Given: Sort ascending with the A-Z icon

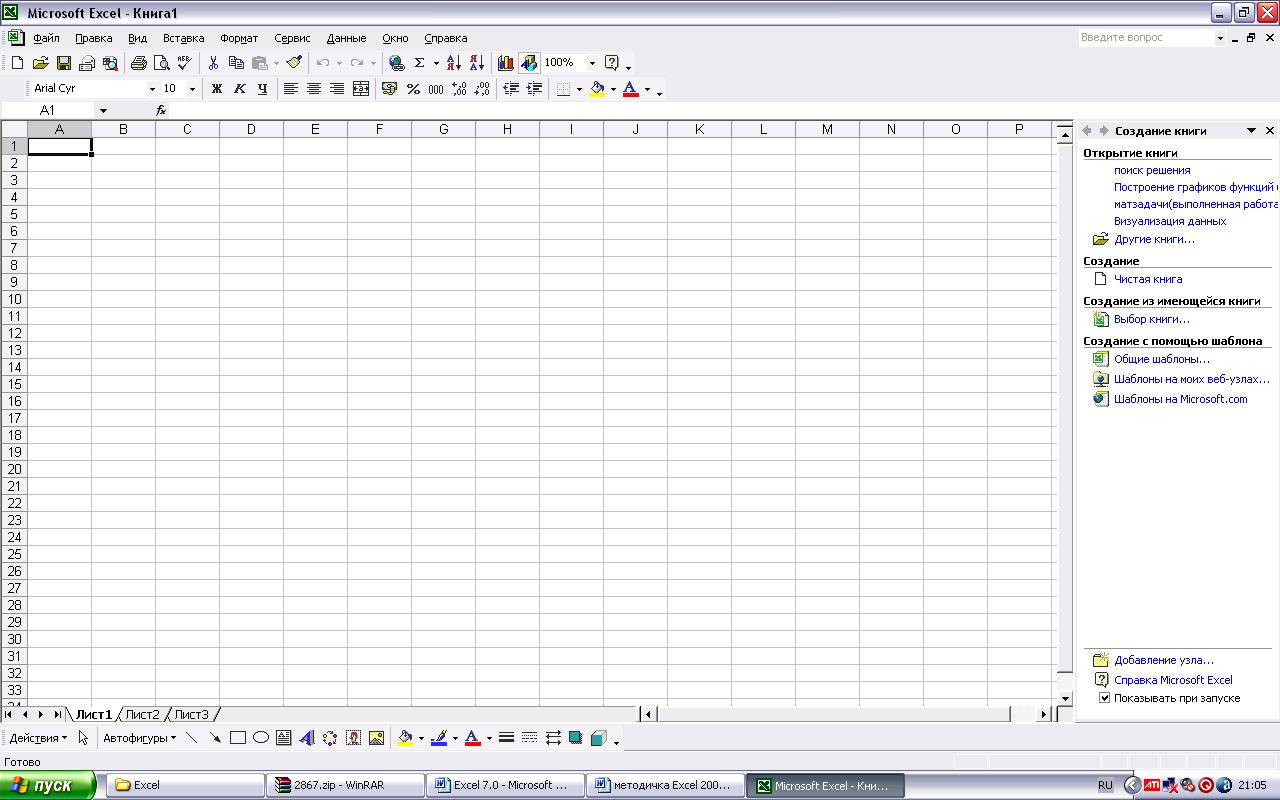Looking at the screenshot, I should 454,63.
